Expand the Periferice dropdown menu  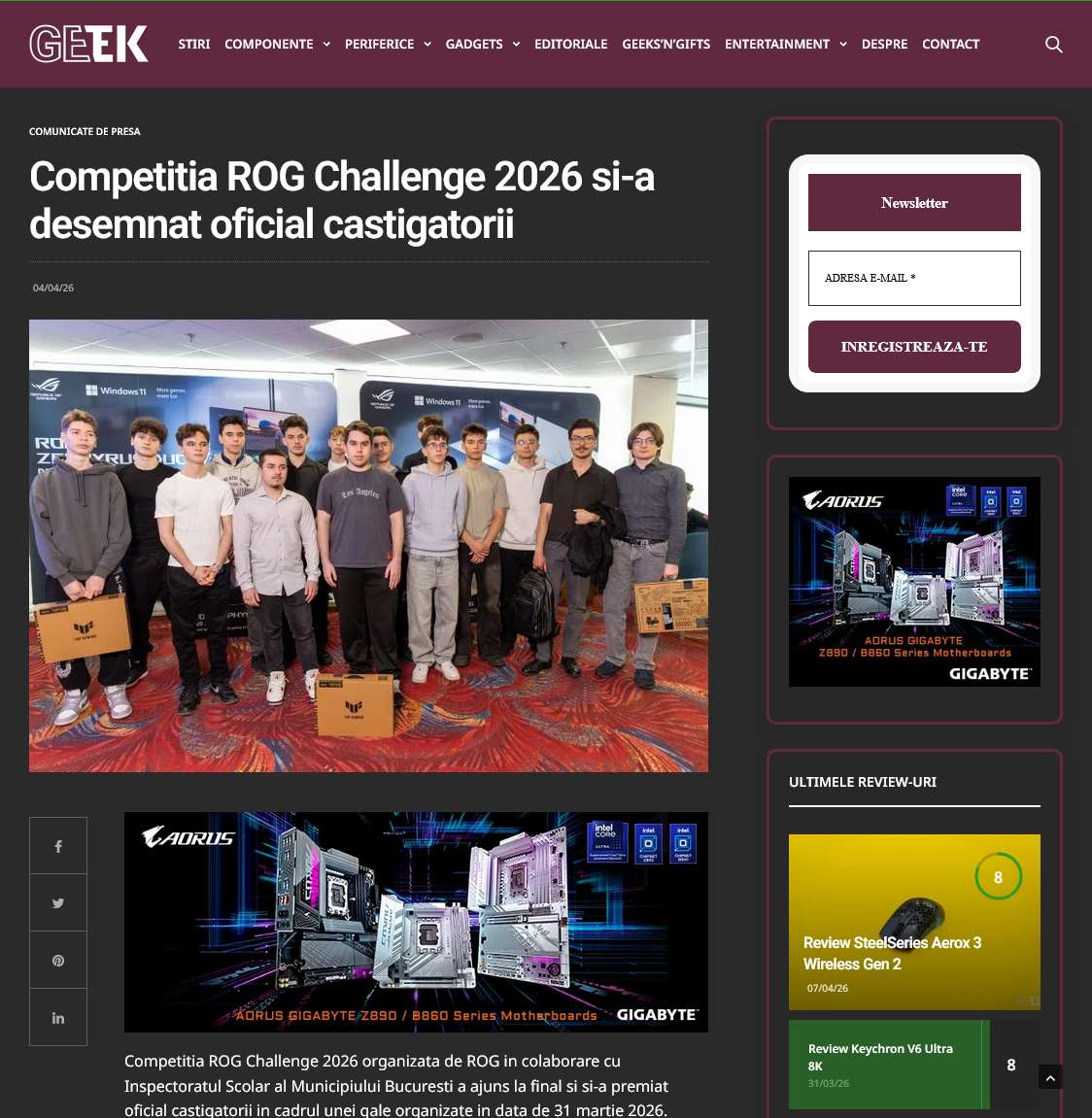pos(388,45)
